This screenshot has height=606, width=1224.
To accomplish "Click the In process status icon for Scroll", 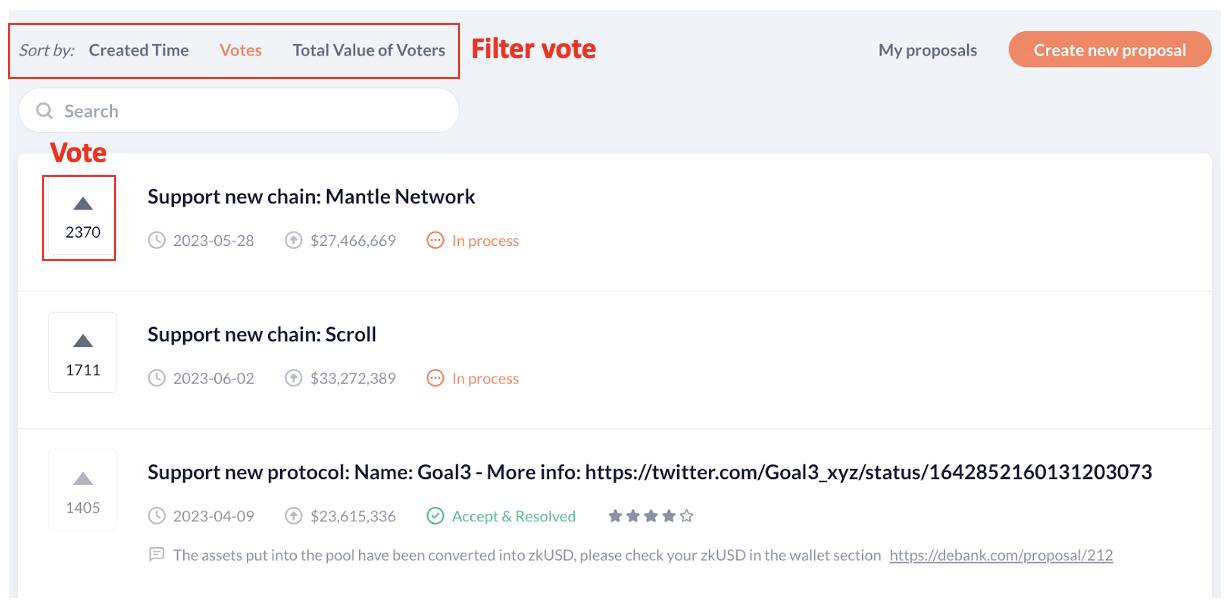I will 435,379.
